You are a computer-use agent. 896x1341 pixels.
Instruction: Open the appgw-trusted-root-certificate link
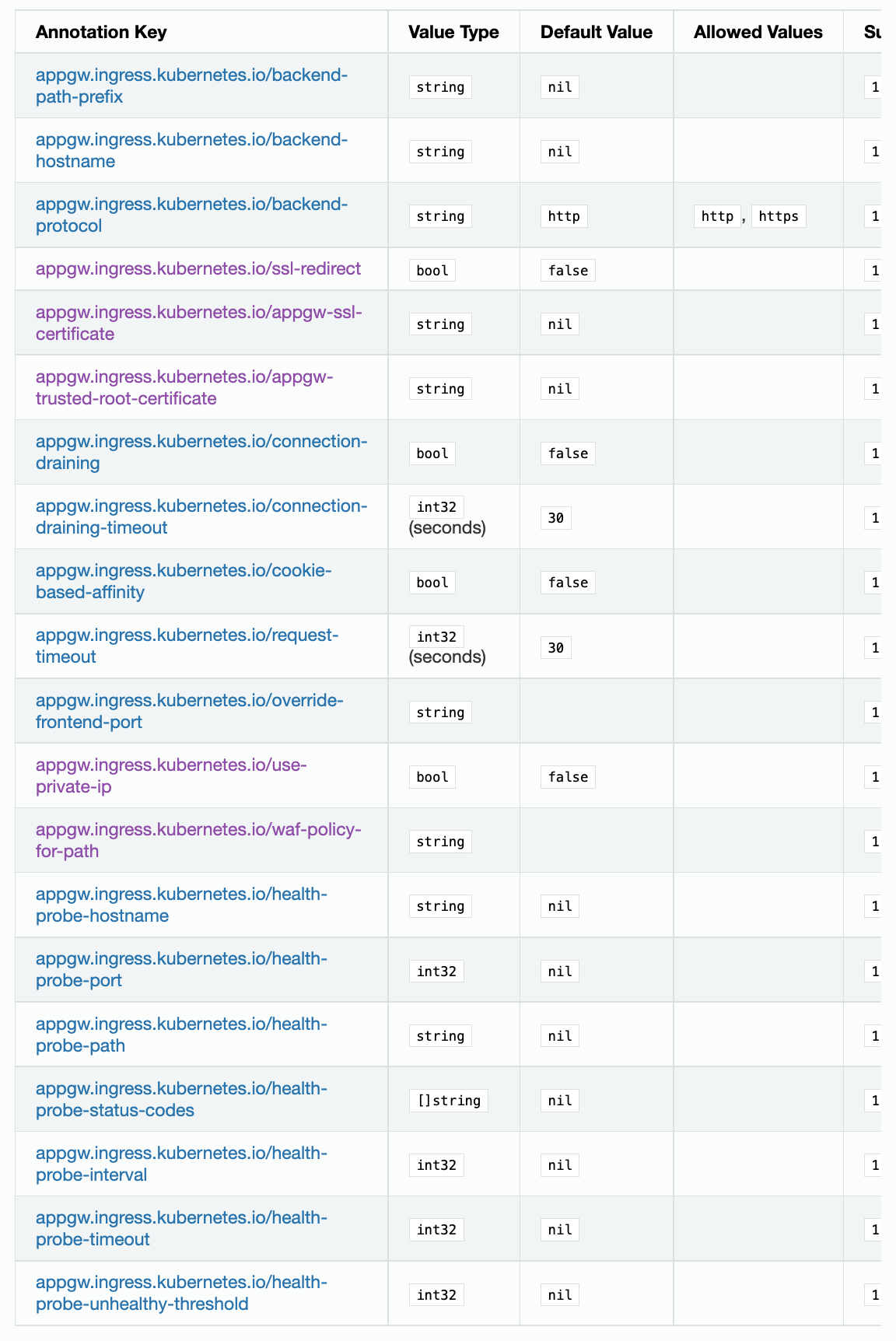pyautogui.click(x=184, y=387)
